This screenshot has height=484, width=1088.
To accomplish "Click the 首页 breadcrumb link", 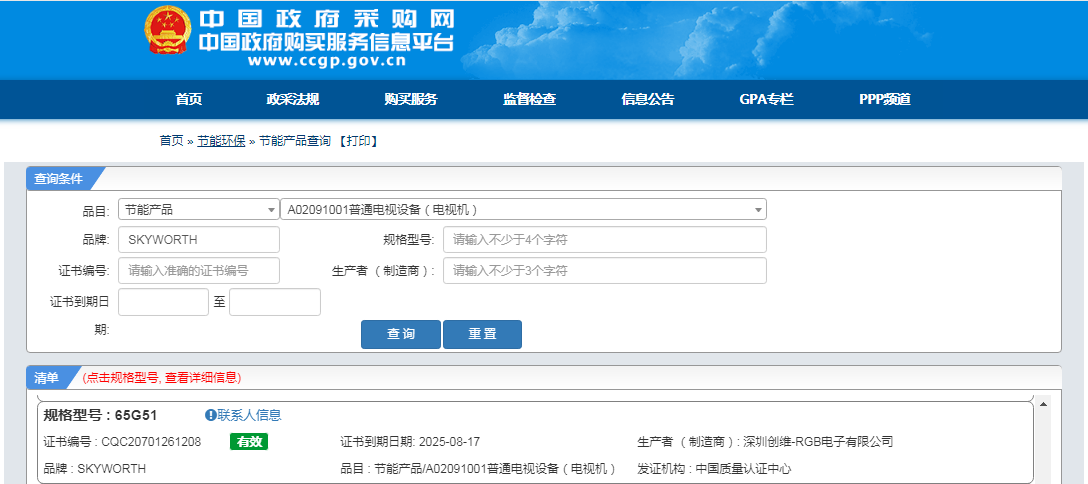I will pyautogui.click(x=171, y=141).
